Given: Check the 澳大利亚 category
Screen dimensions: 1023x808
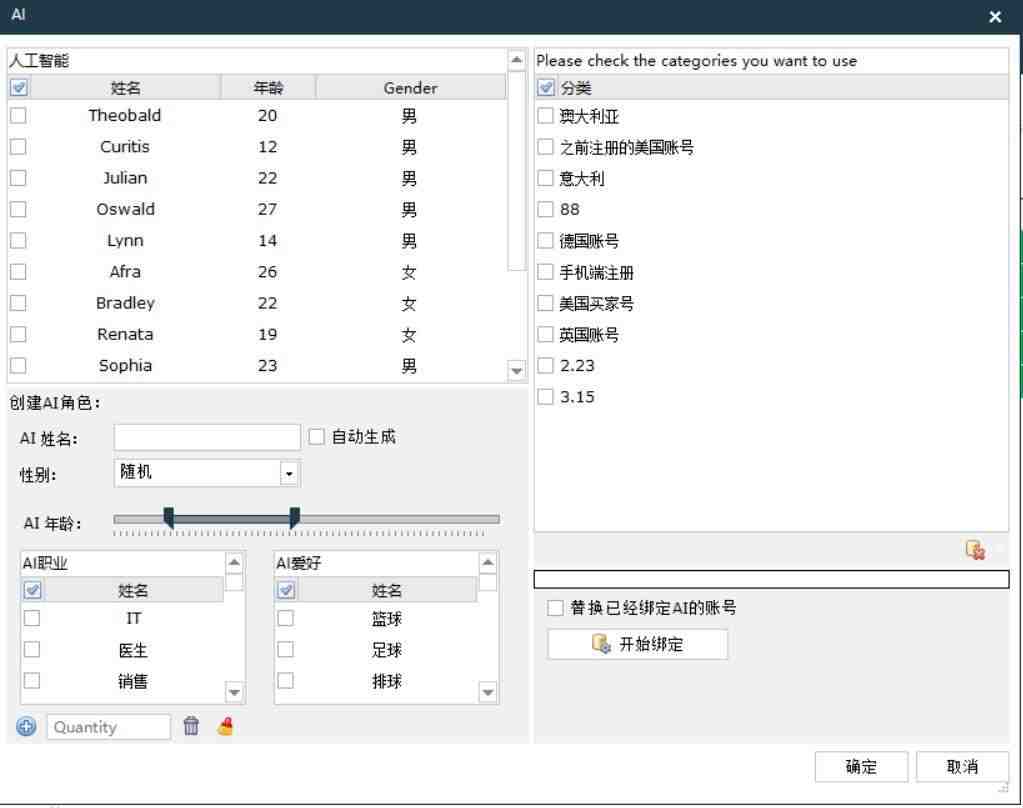Looking at the screenshot, I should [x=545, y=116].
